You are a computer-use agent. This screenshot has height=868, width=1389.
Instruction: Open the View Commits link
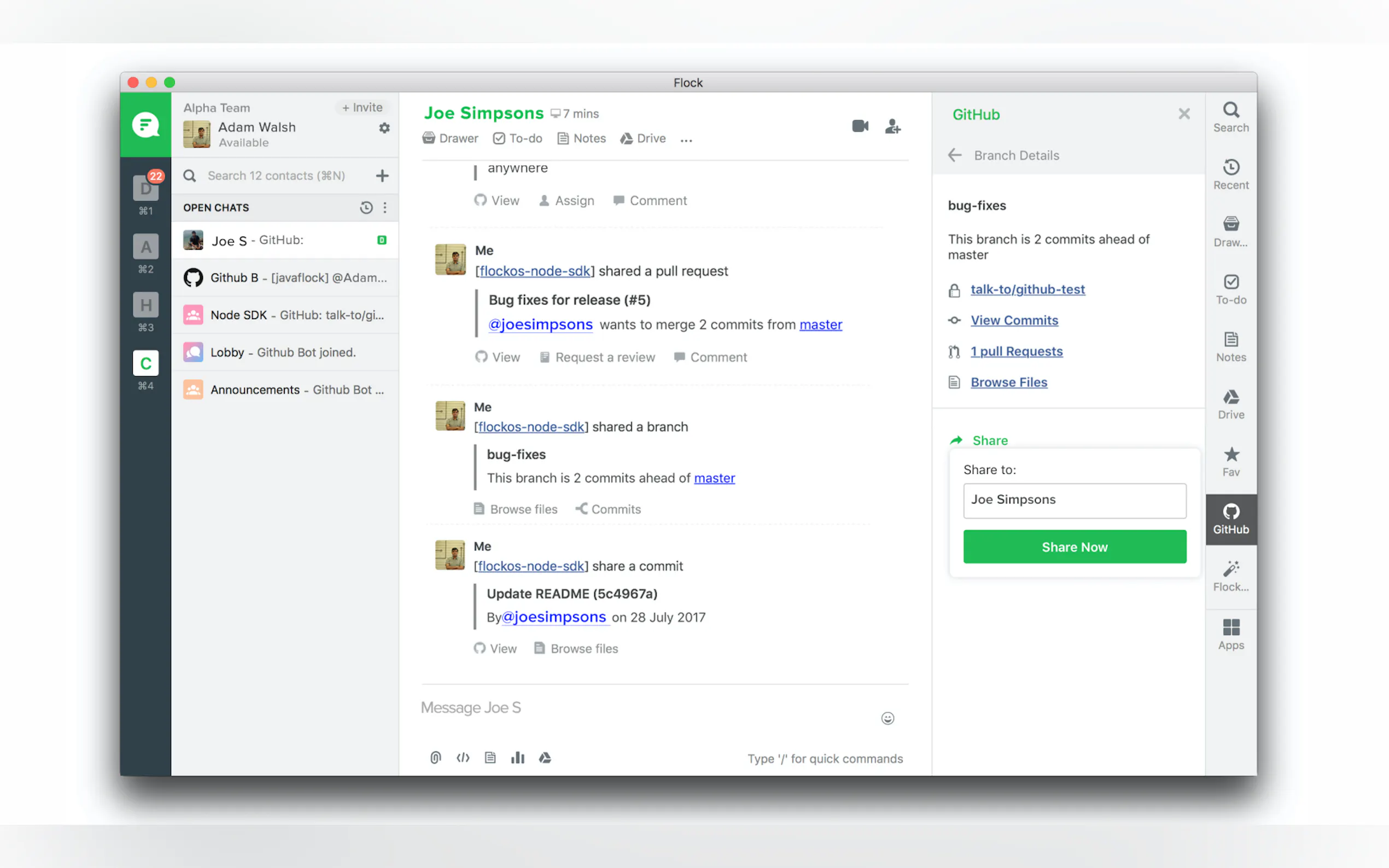1013,320
